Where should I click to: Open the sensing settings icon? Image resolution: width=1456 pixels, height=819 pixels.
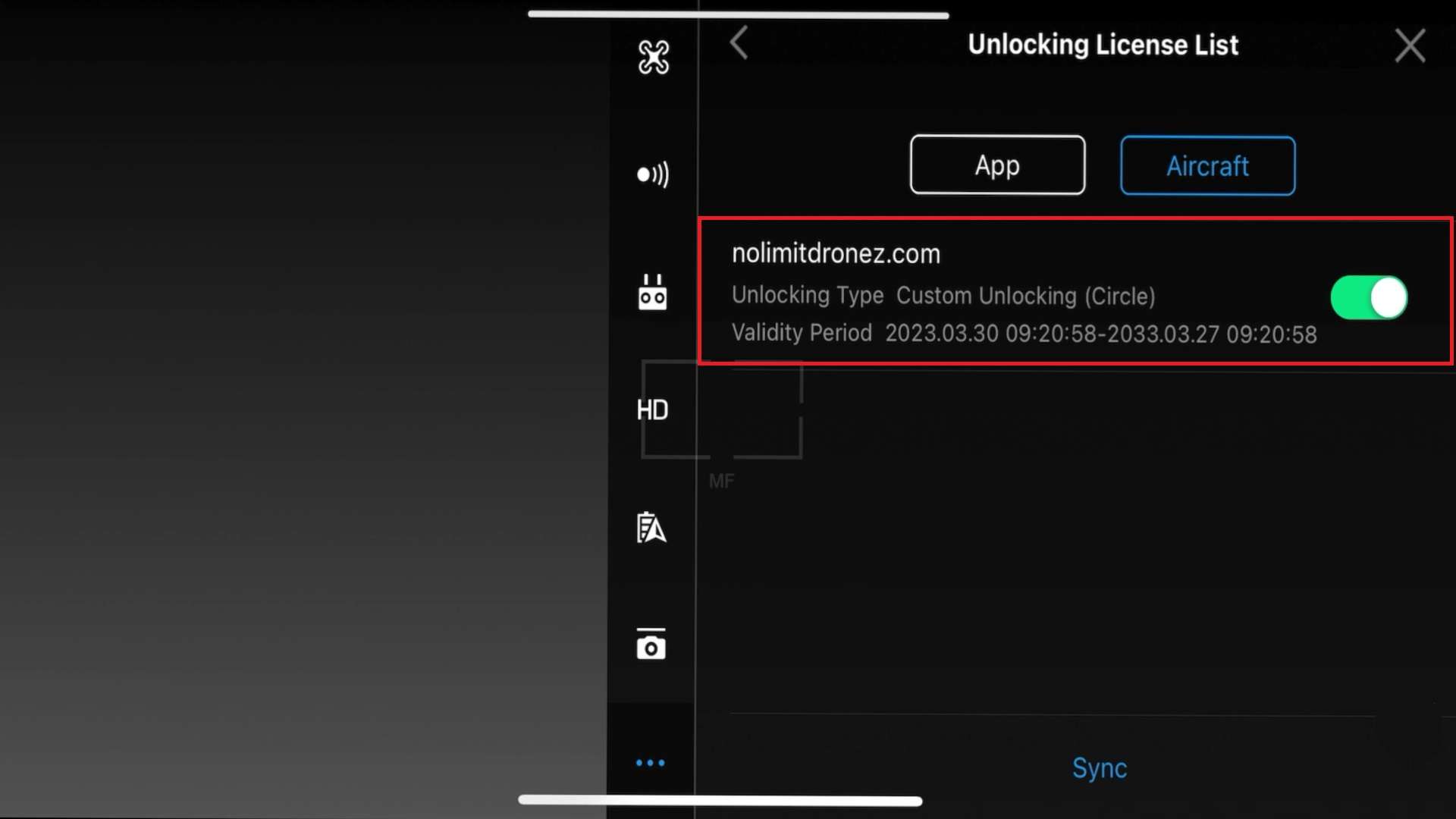pos(653,174)
